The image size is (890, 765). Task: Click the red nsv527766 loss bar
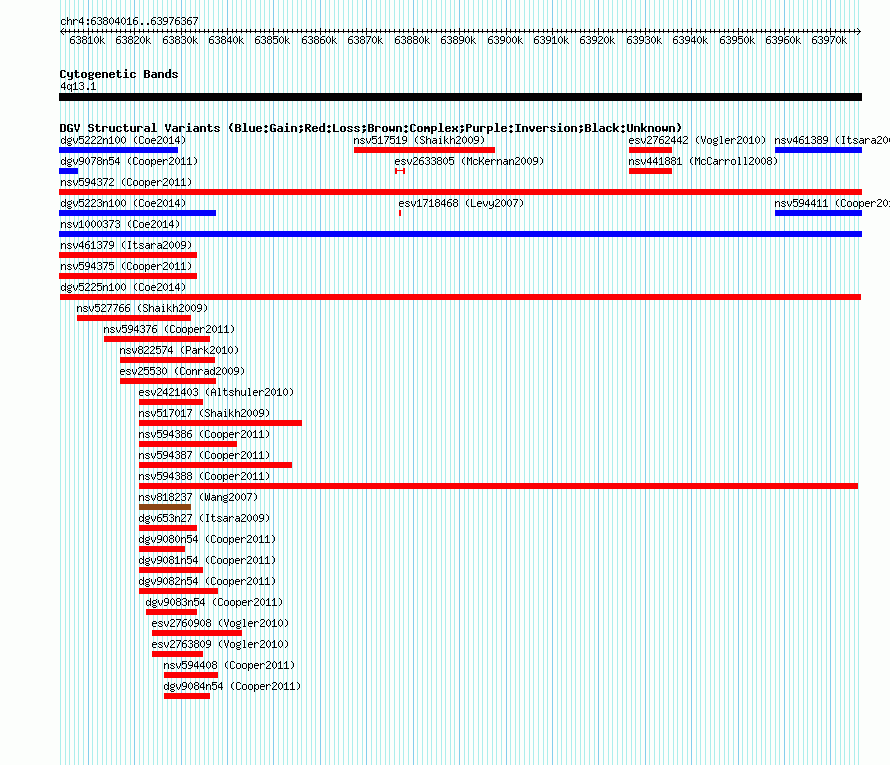click(x=134, y=318)
